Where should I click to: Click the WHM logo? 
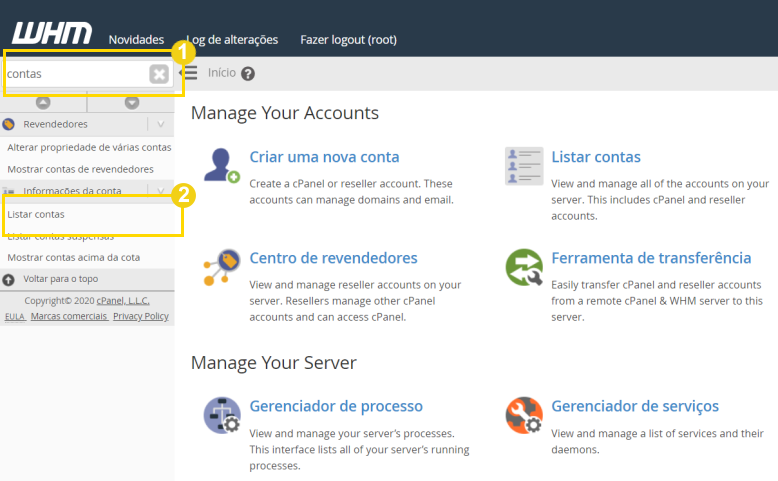click(52, 33)
